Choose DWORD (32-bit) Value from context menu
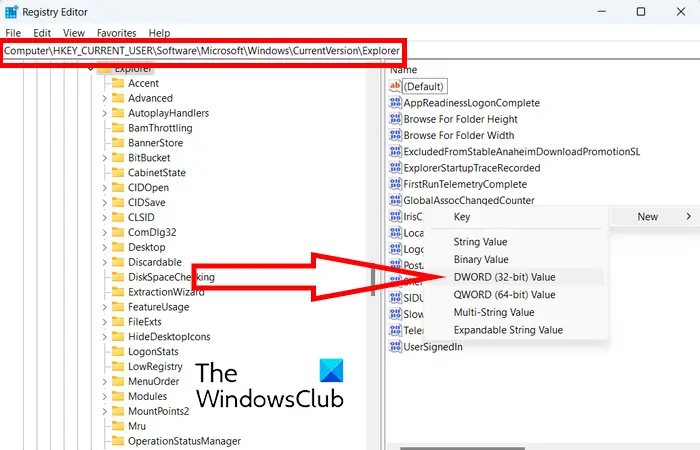 (515, 277)
